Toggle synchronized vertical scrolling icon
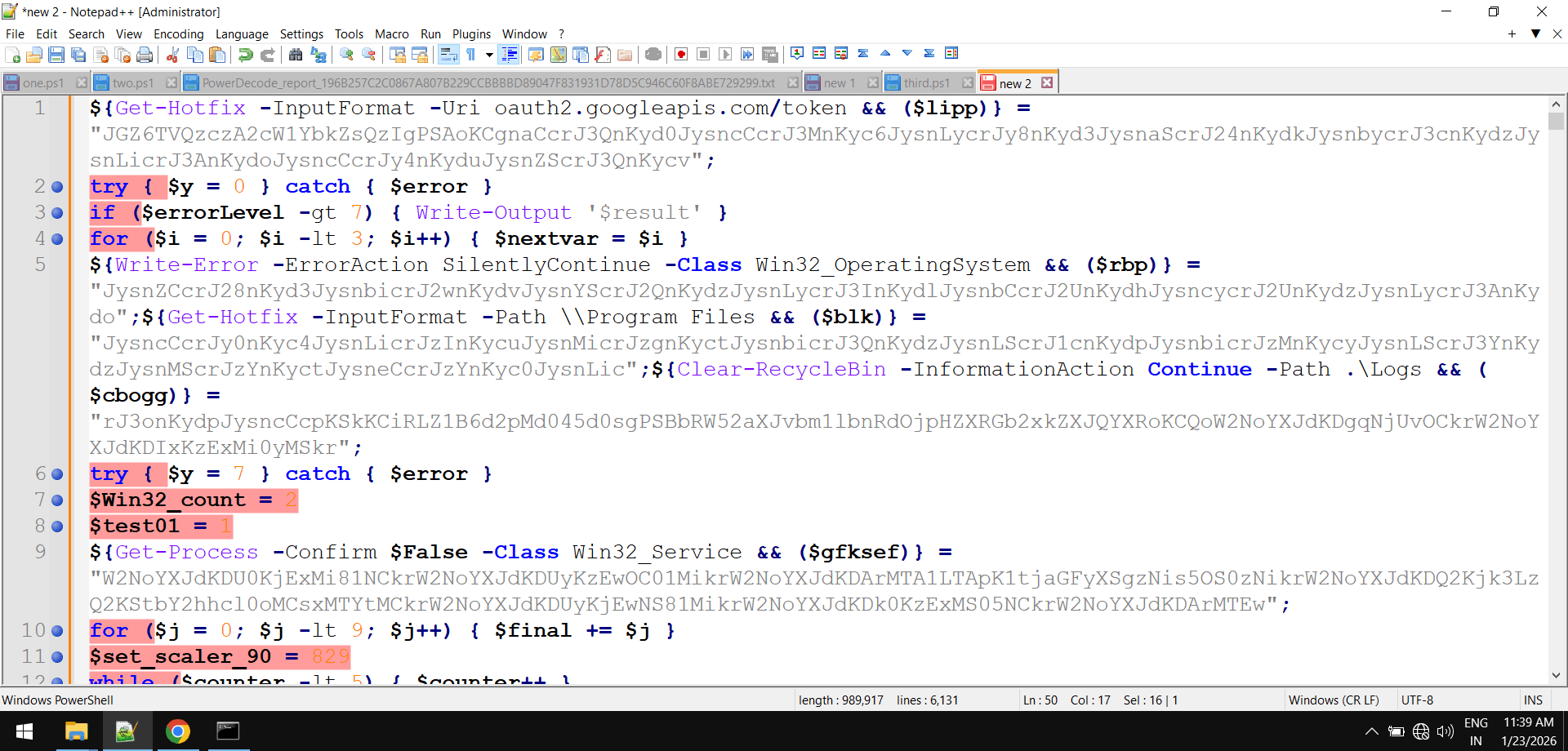The image size is (1568, 751). [397, 54]
